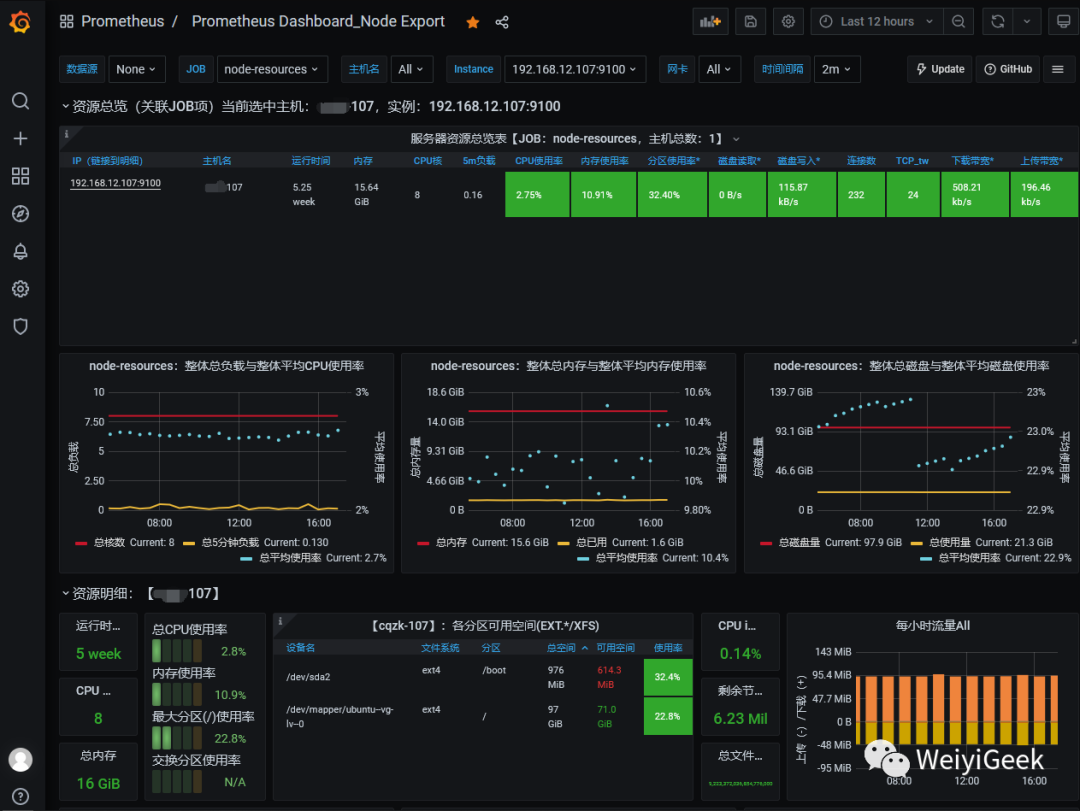The width and height of the screenshot is (1080, 811).
Task: Click the Create plus icon in sidebar
Action: point(21,138)
